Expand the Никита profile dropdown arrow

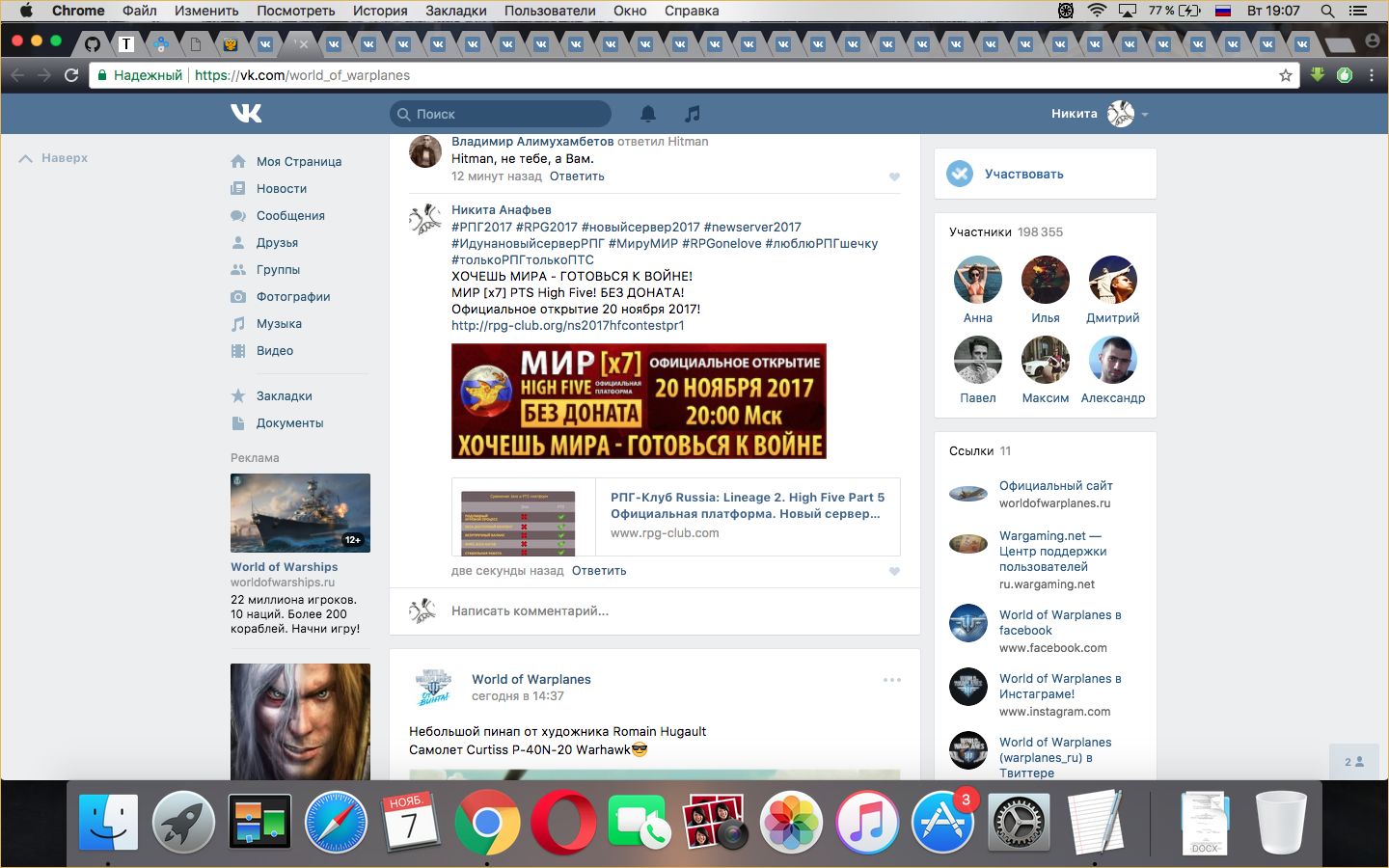pyautogui.click(x=1145, y=115)
